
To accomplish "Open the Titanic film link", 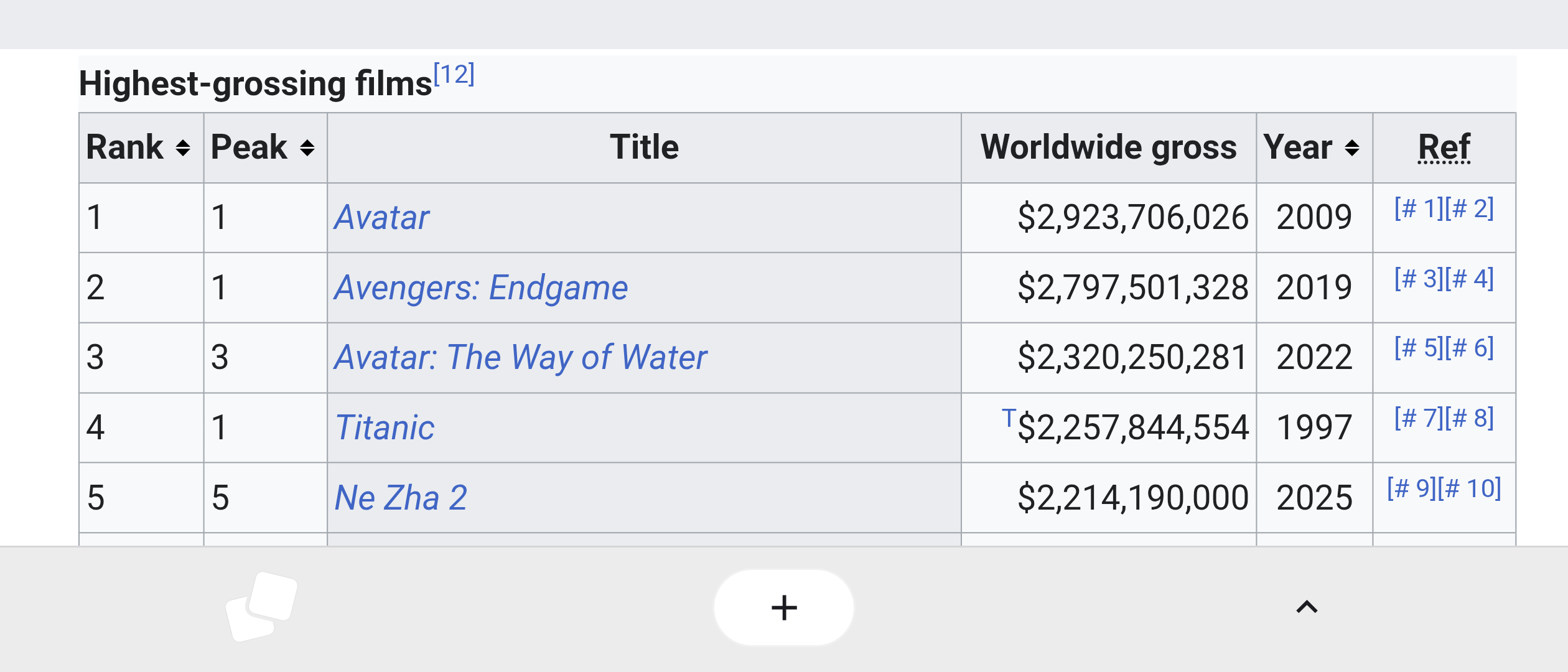I will (x=385, y=428).
